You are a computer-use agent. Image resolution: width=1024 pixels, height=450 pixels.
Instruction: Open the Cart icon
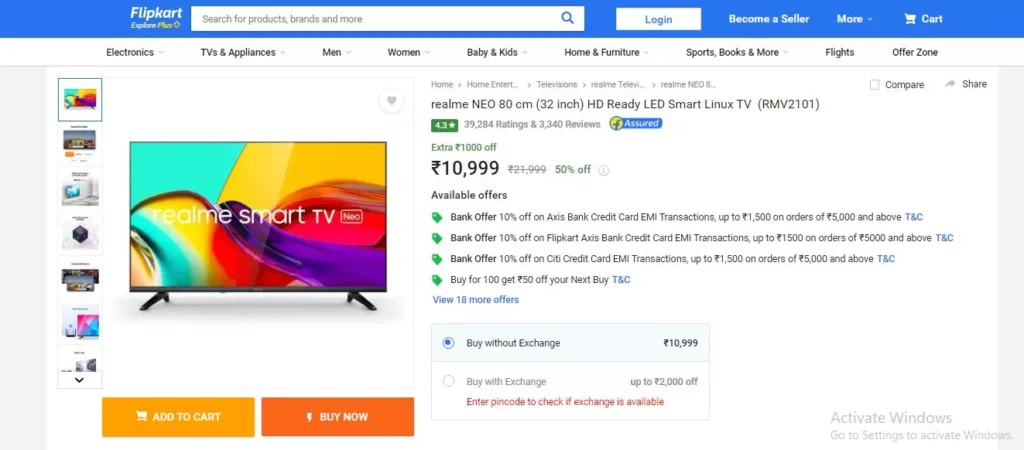click(910, 19)
